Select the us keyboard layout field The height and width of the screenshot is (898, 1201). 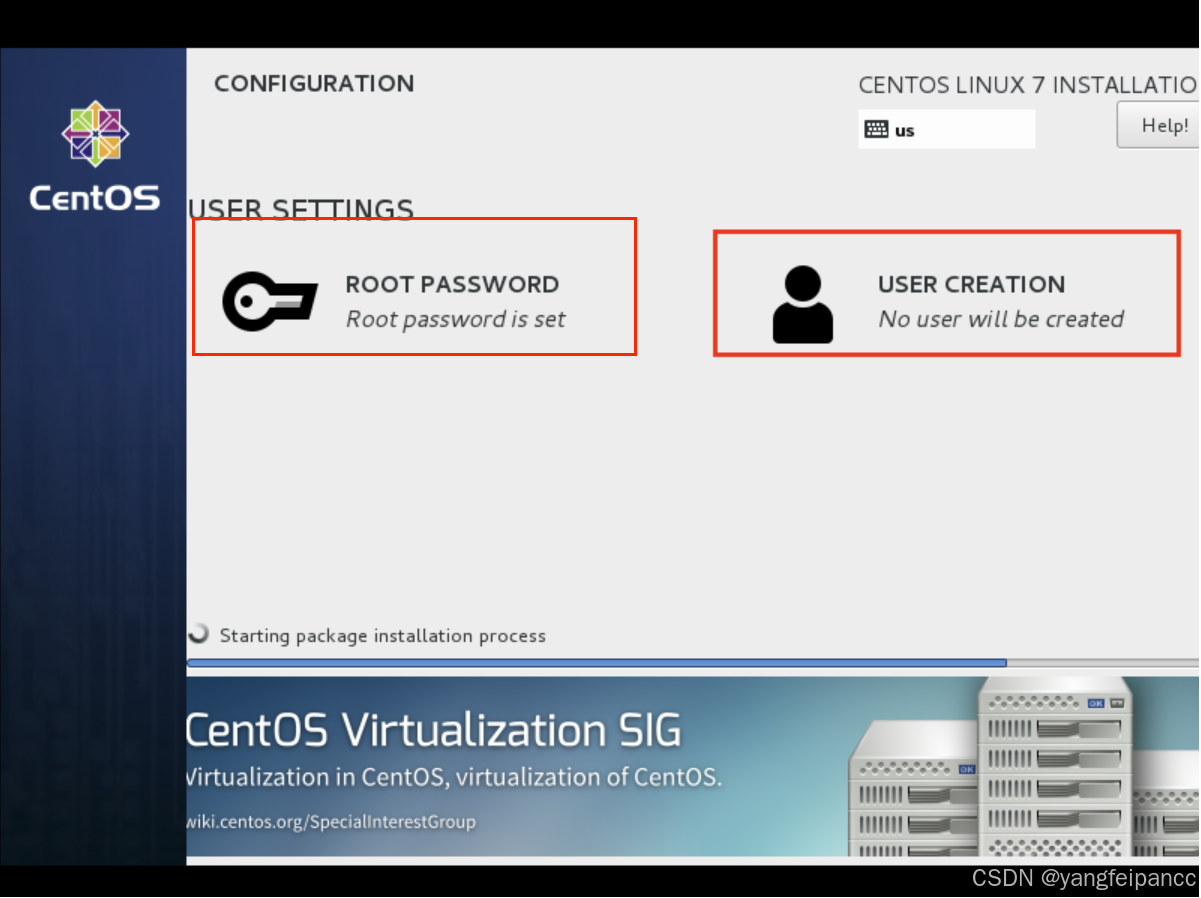[946, 129]
